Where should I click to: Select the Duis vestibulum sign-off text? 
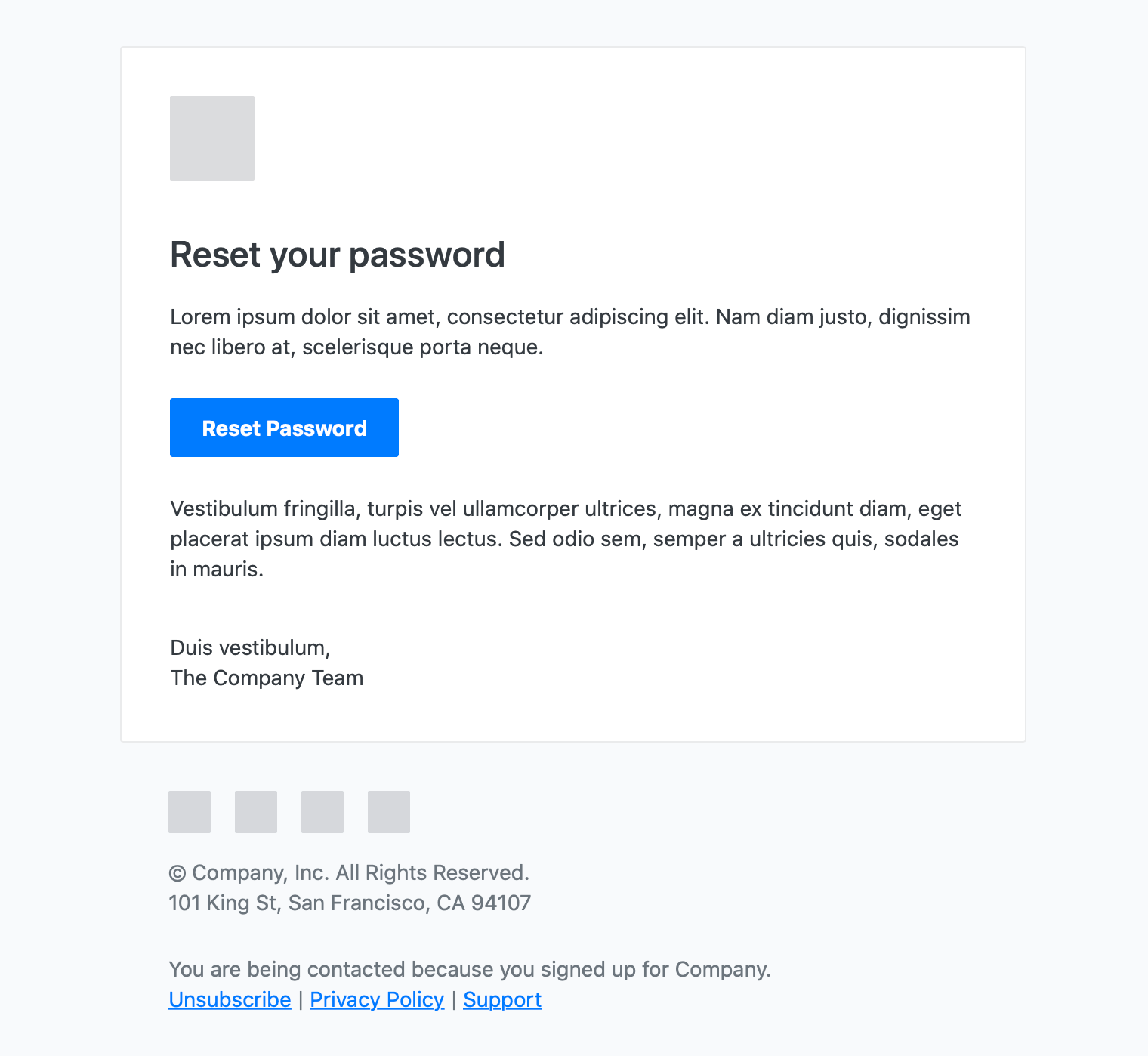[251, 647]
